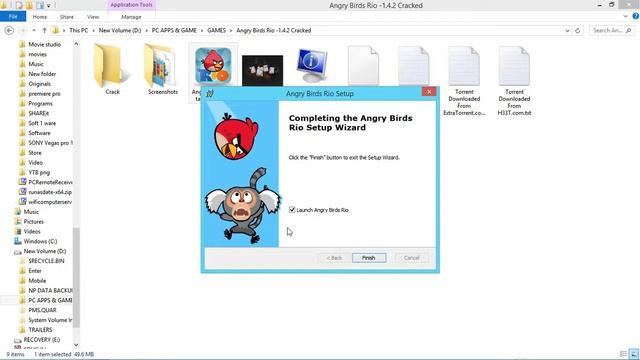
Task: Select the Torrent Downloaded From ExtraTorrent file
Action: (x=464, y=81)
